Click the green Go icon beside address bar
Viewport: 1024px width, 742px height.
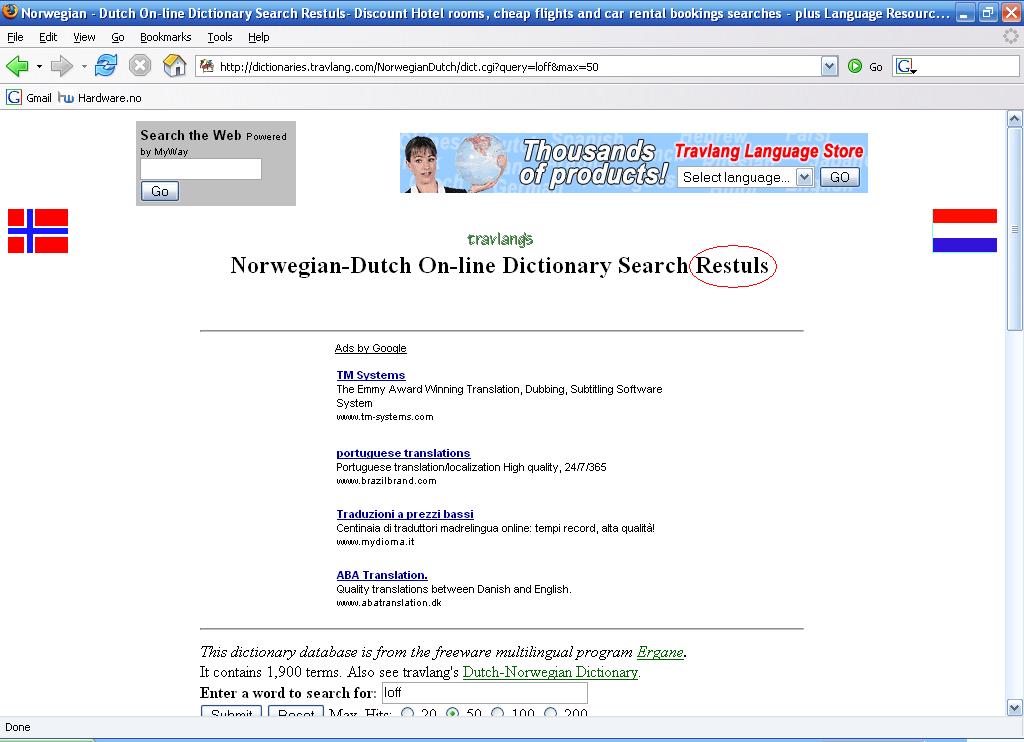pos(855,66)
